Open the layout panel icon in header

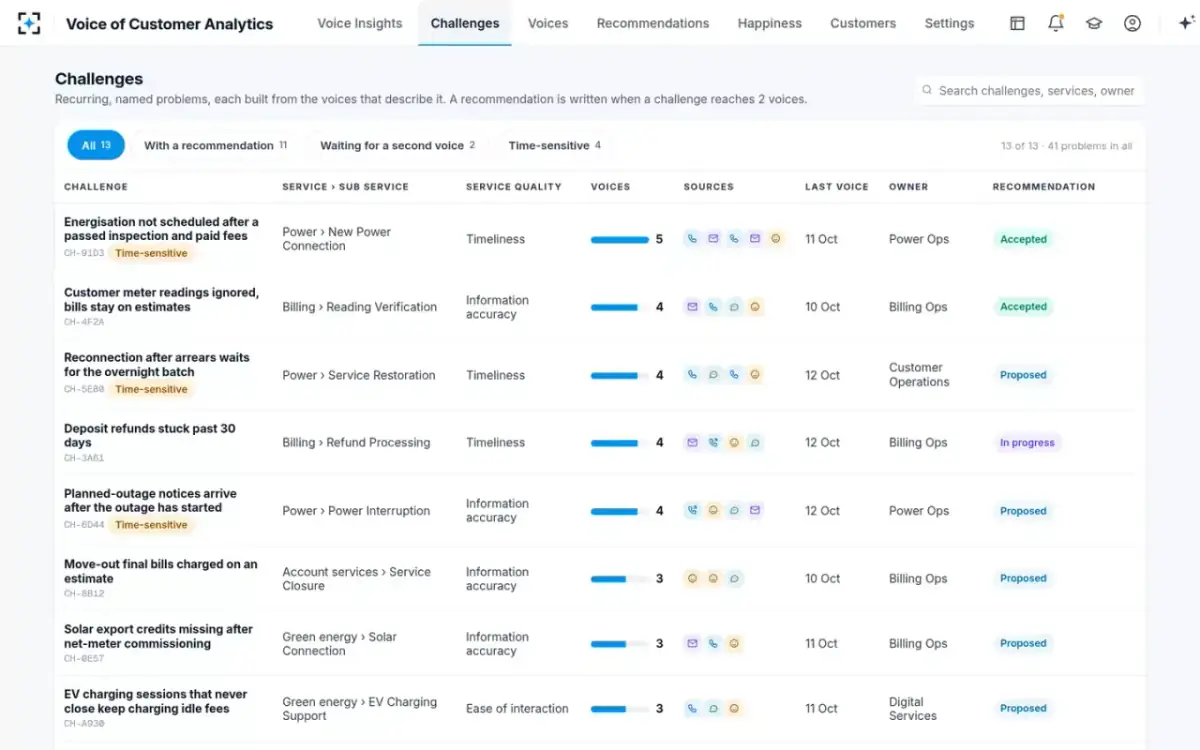(x=1017, y=23)
